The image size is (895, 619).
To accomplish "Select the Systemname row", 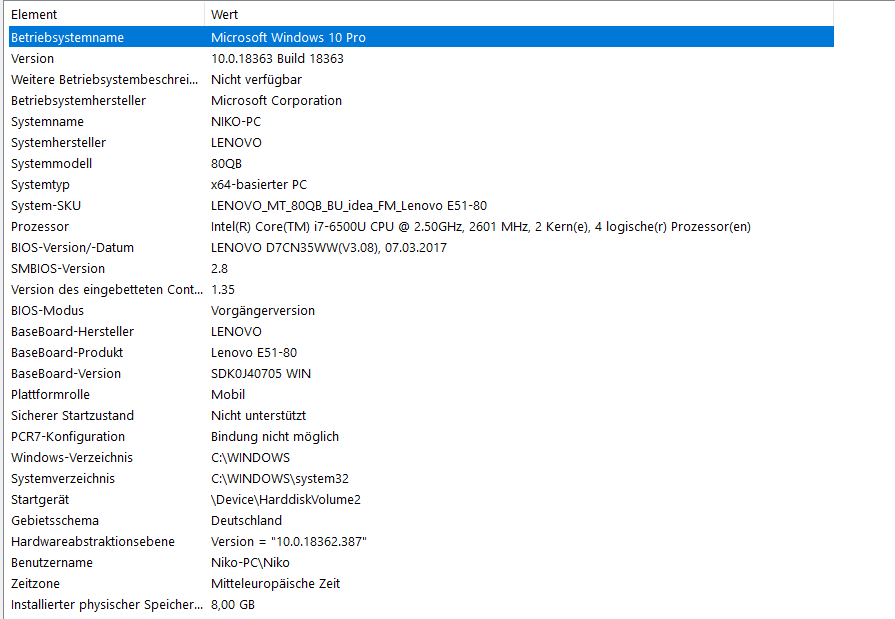I will 421,122.
